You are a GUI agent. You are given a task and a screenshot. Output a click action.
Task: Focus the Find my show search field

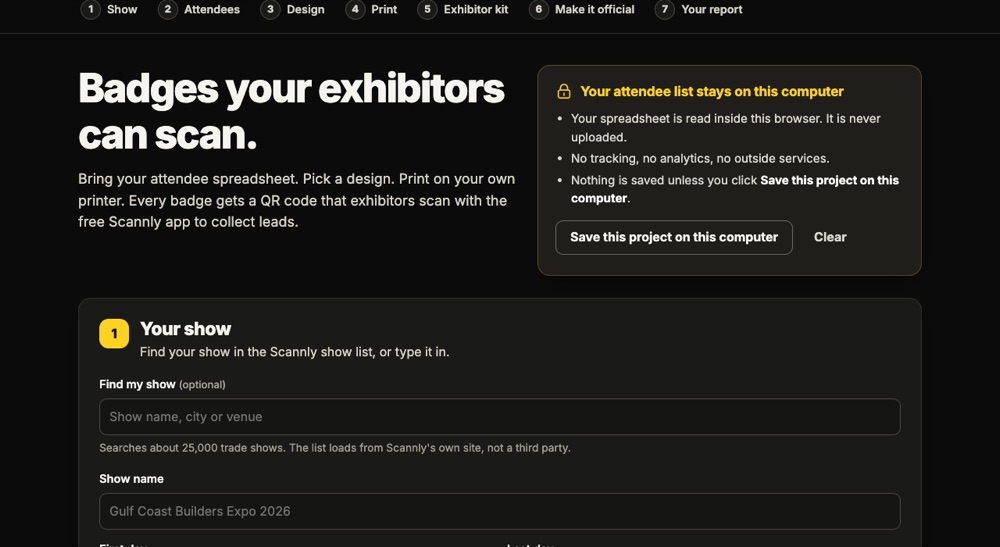[499, 417]
